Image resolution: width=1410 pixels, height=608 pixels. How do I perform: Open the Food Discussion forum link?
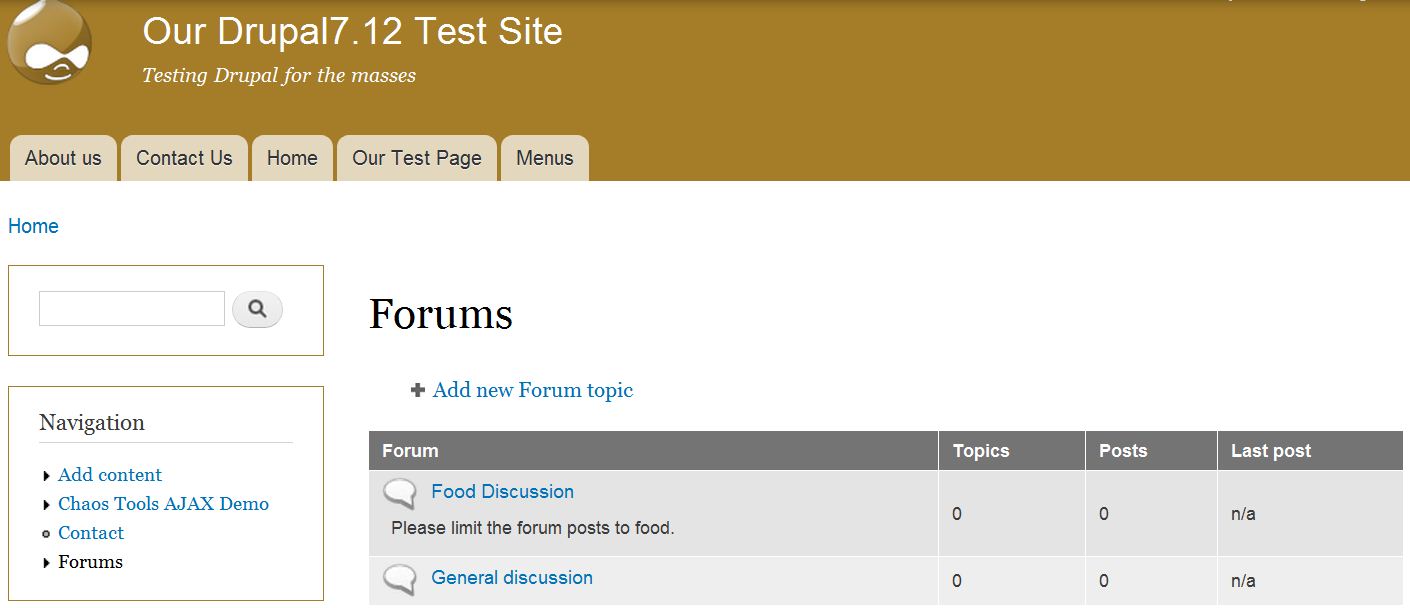coord(502,491)
